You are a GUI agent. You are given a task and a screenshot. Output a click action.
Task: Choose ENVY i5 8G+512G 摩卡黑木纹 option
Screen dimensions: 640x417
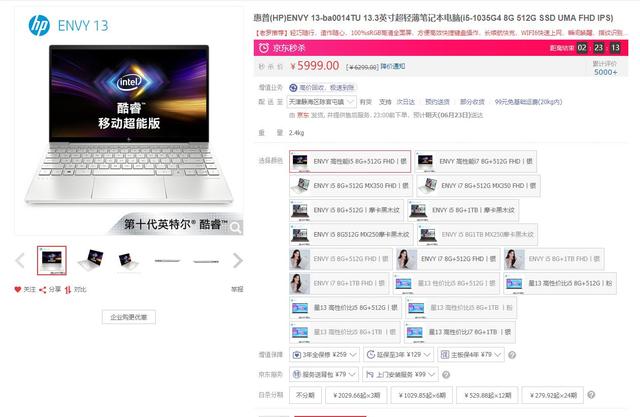[346, 210]
